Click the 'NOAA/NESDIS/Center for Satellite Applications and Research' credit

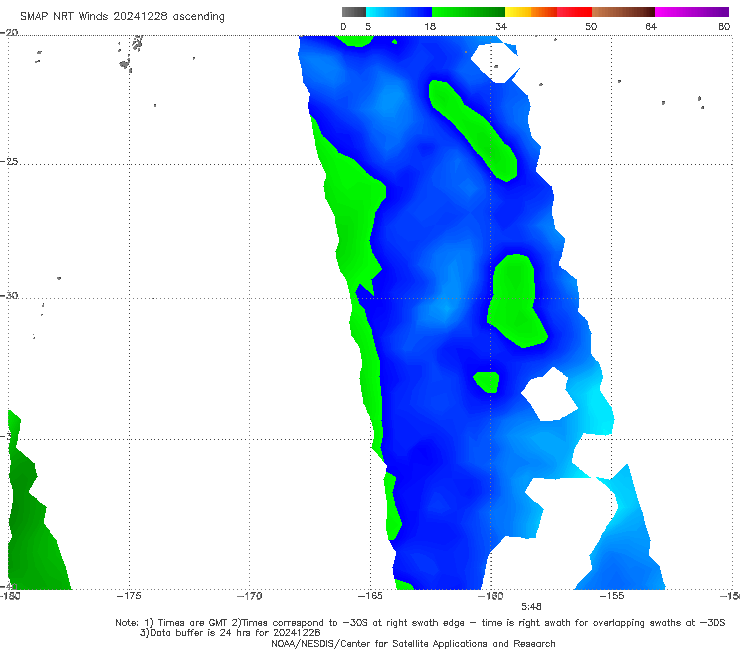pyautogui.click(x=413, y=644)
